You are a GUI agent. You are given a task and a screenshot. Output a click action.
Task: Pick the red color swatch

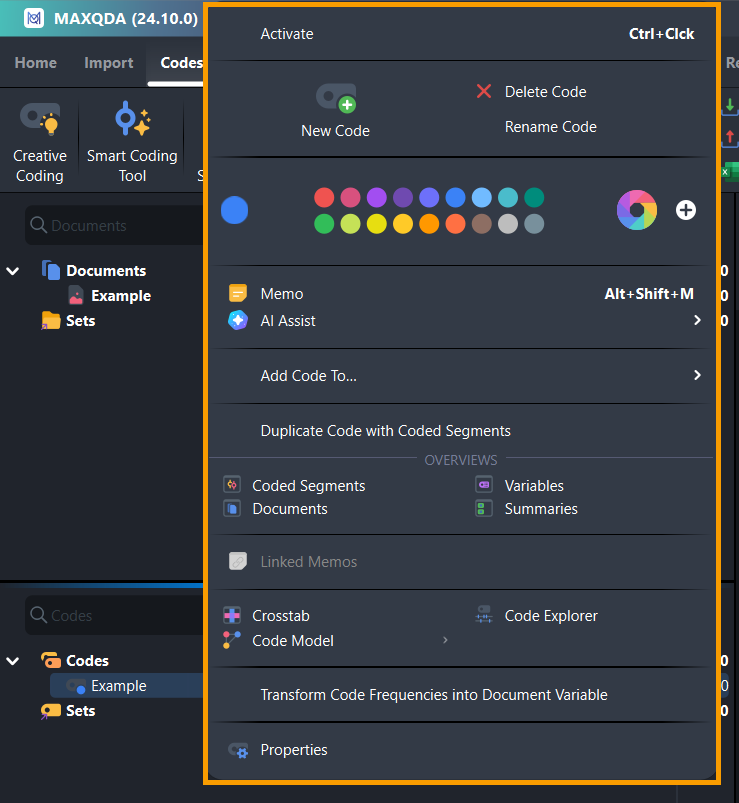(324, 197)
